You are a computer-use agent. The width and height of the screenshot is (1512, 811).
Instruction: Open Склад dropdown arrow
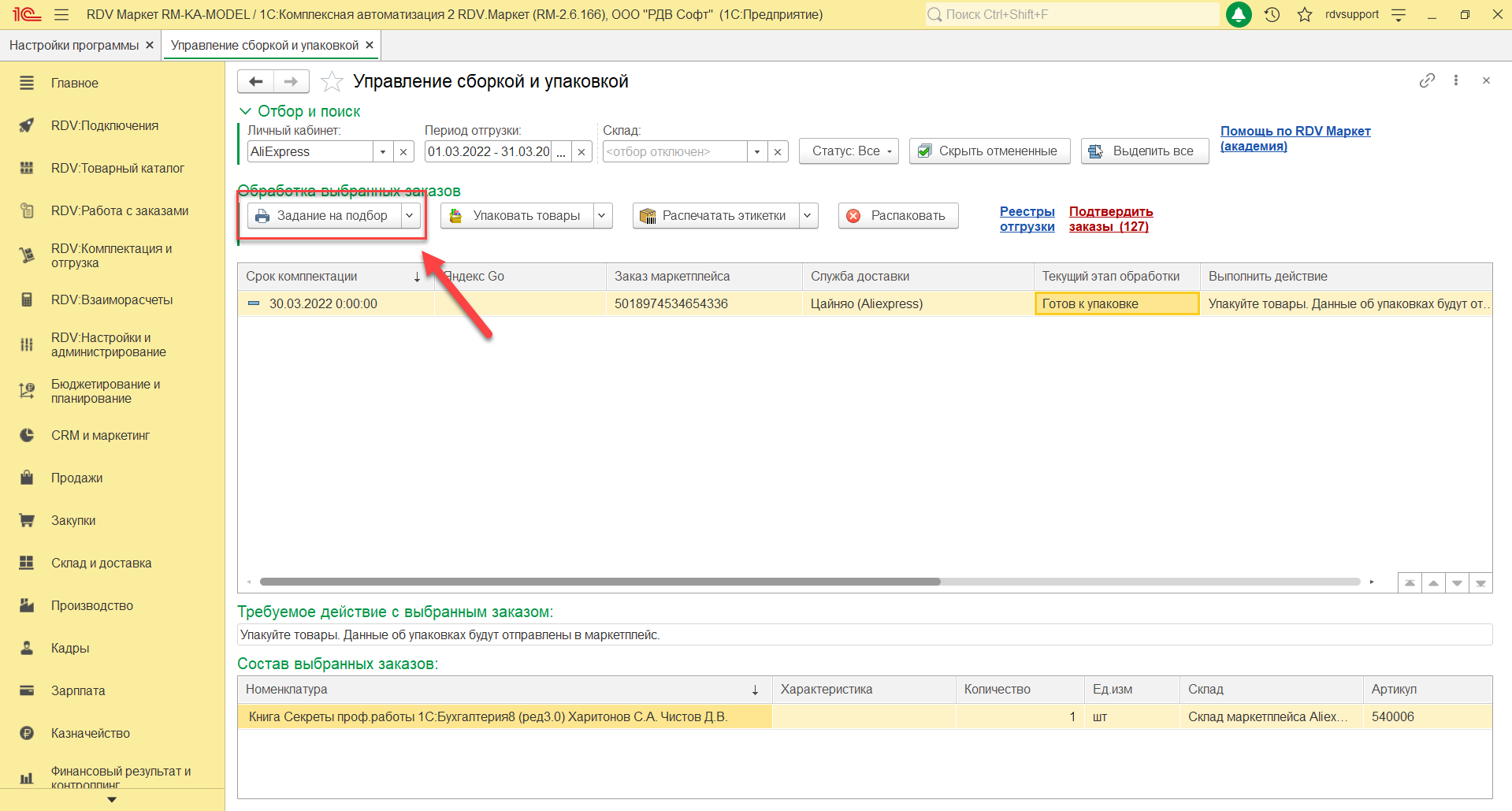pos(757,151)
